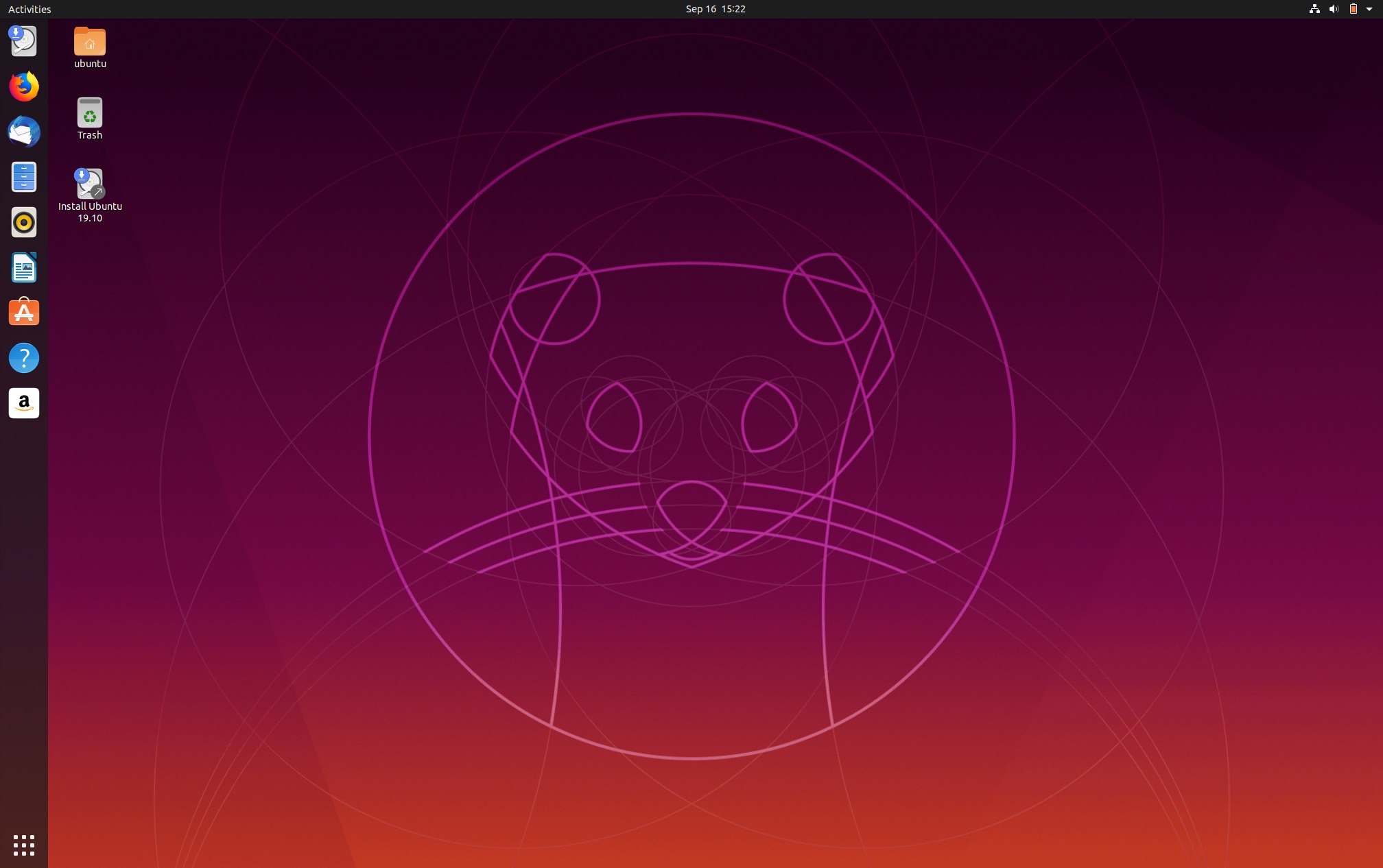This screenshot has height=868, width=1383.
Task: Click the volume icon in top bar
Action: pyautogui.click(x=1334, y=9)
